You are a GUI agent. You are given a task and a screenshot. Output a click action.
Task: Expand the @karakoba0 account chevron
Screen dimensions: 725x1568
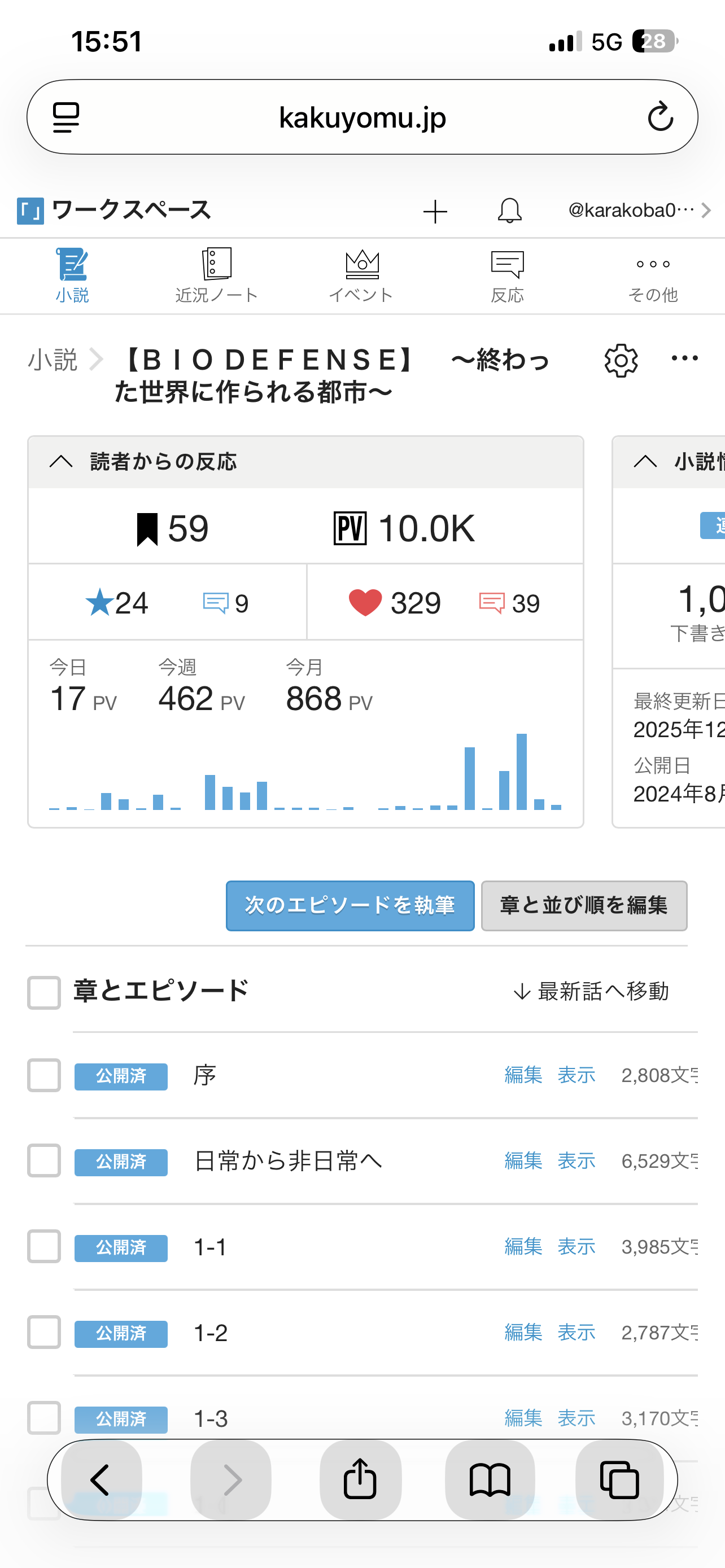[706, 211]
